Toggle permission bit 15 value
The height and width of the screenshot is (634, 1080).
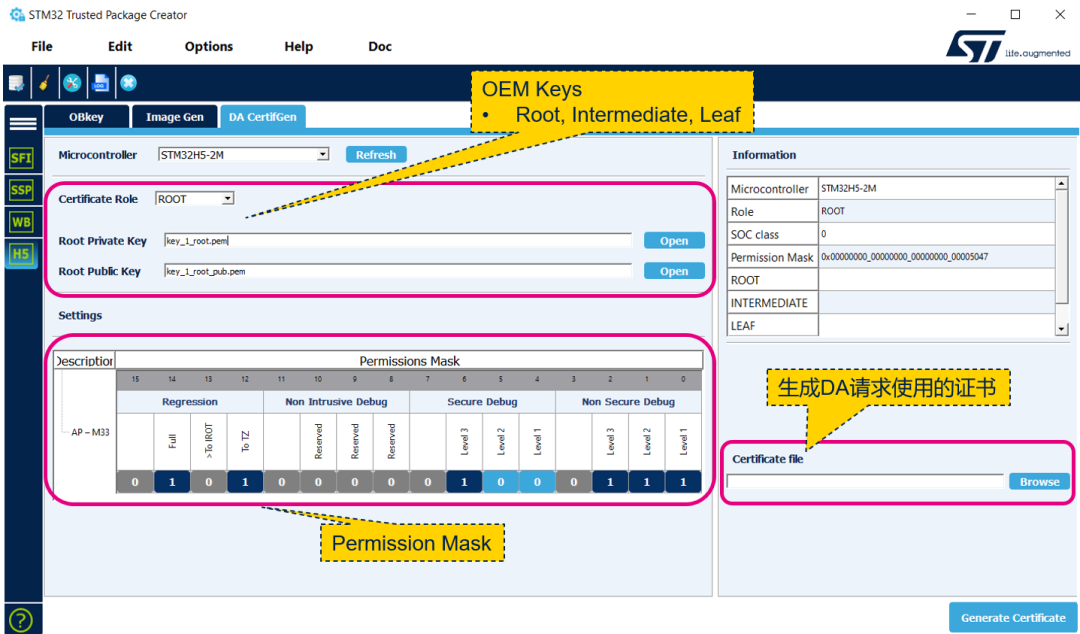pos(135,482)
